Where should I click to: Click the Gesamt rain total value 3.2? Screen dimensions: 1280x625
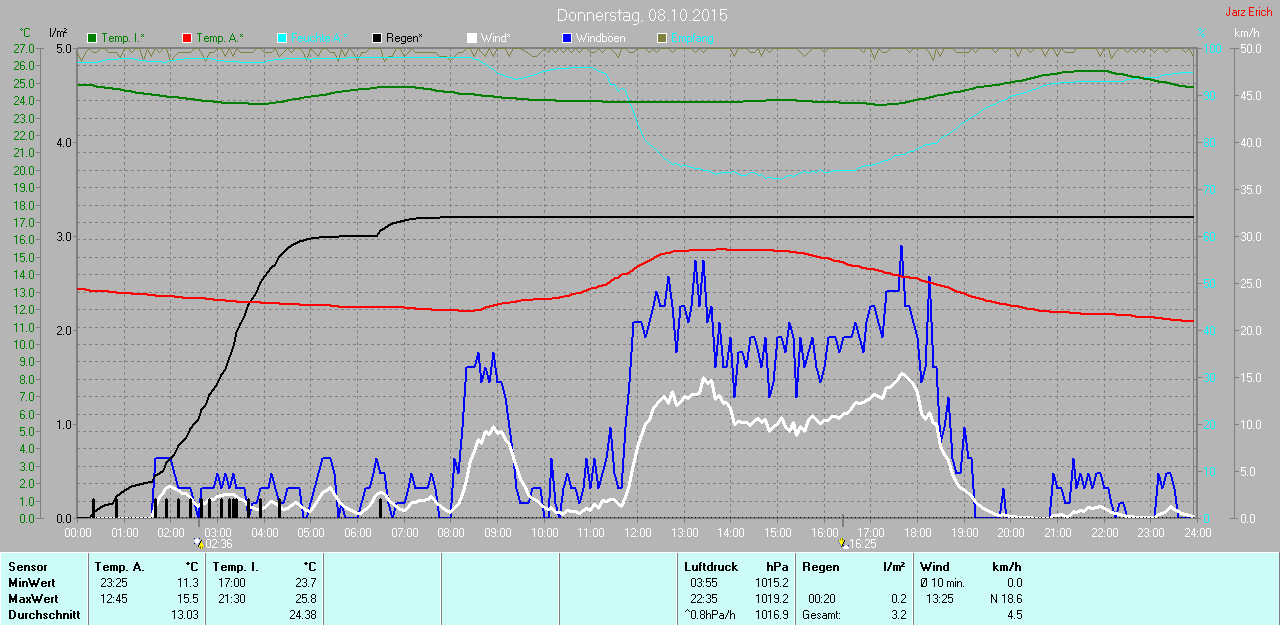898,615
